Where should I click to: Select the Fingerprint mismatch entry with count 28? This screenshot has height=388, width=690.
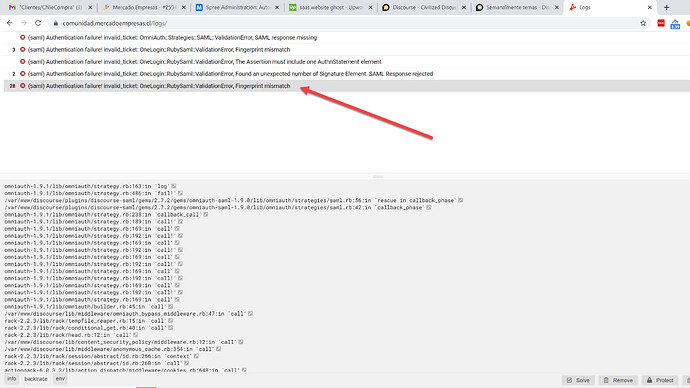347,86
